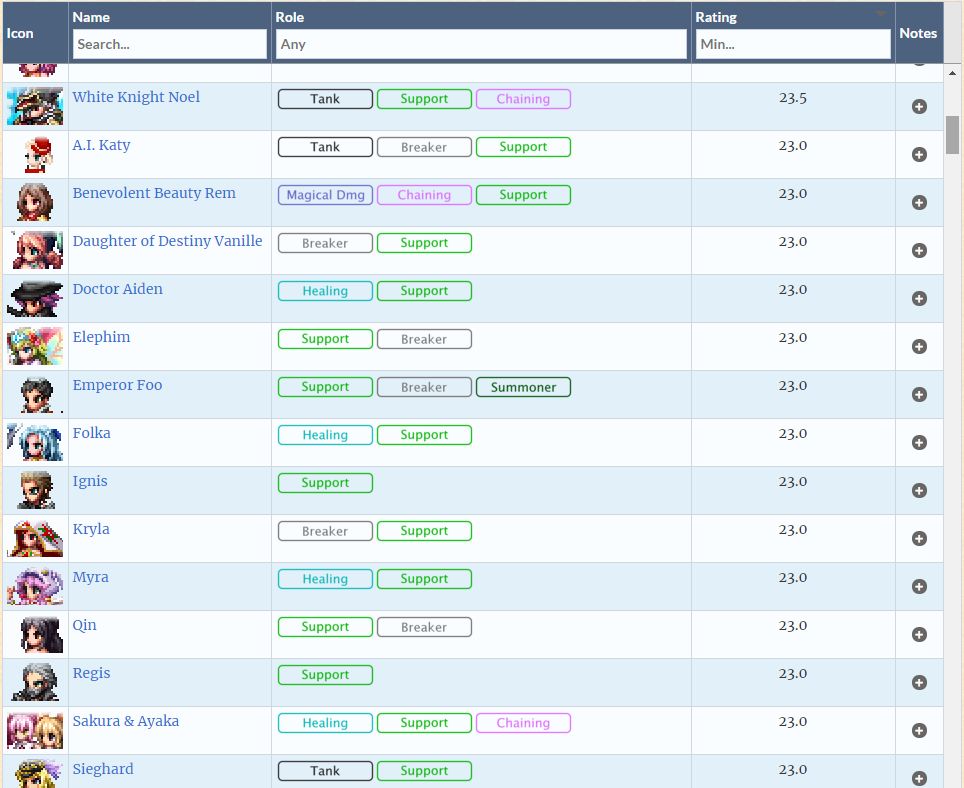Sort by the Rating column header
The height and width of the screenshot is (788, 964).
716,17
